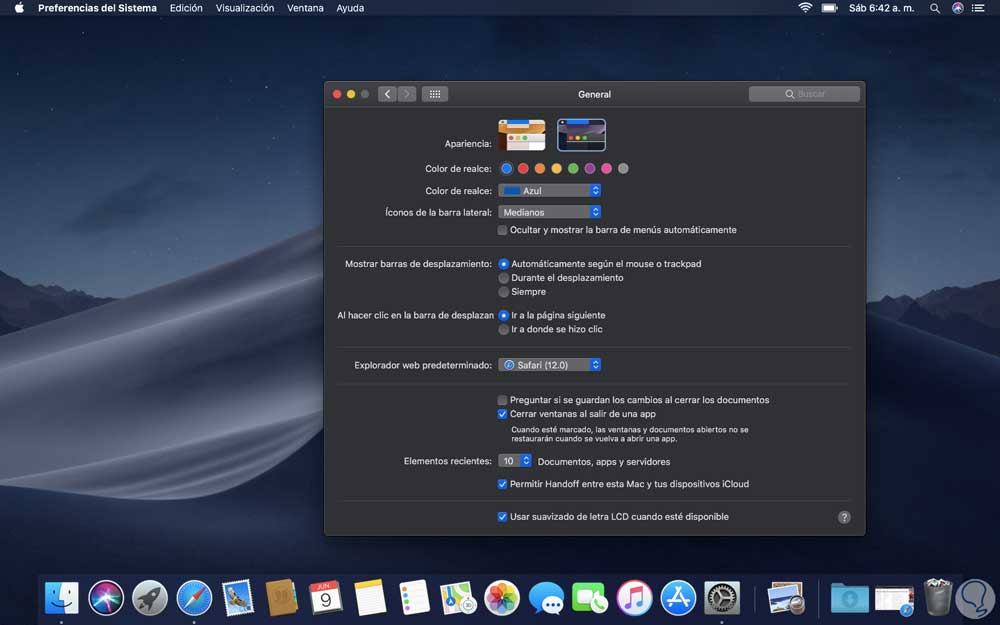The image size is (1000, 625).
Task: Open the Apple menu
Action: coord(19,8)
